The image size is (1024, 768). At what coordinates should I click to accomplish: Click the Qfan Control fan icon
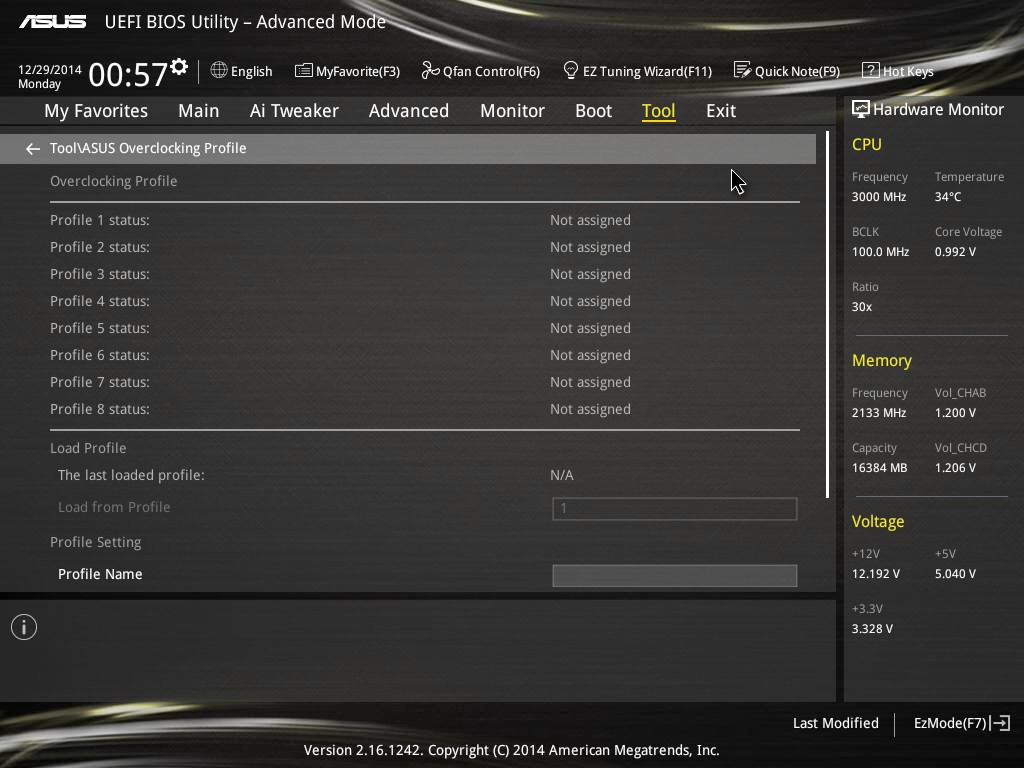point(430,71)
